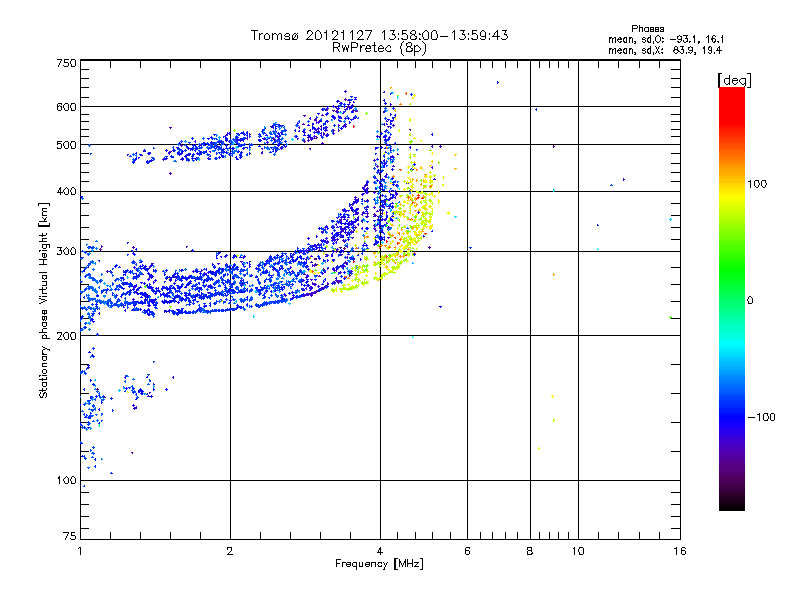Click the 'Phases' header label

pyautogui.click(x=647, y=29)
